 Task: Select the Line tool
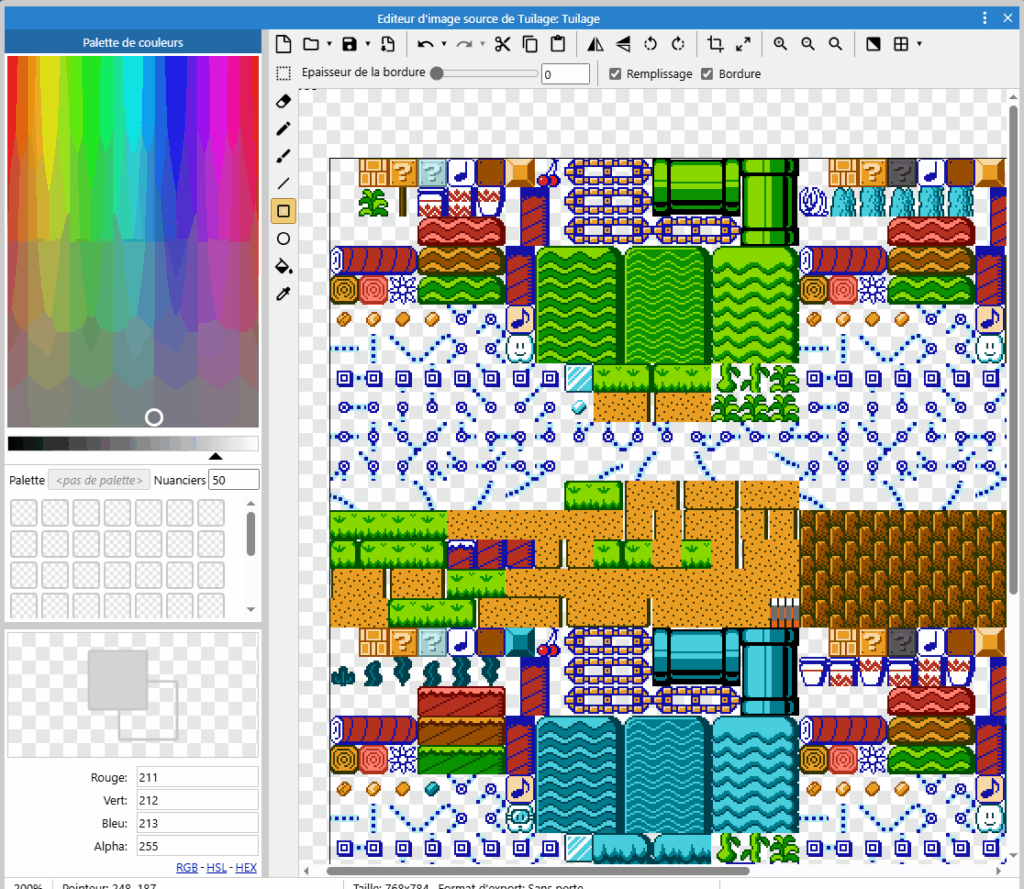click(x=283, y=184)
